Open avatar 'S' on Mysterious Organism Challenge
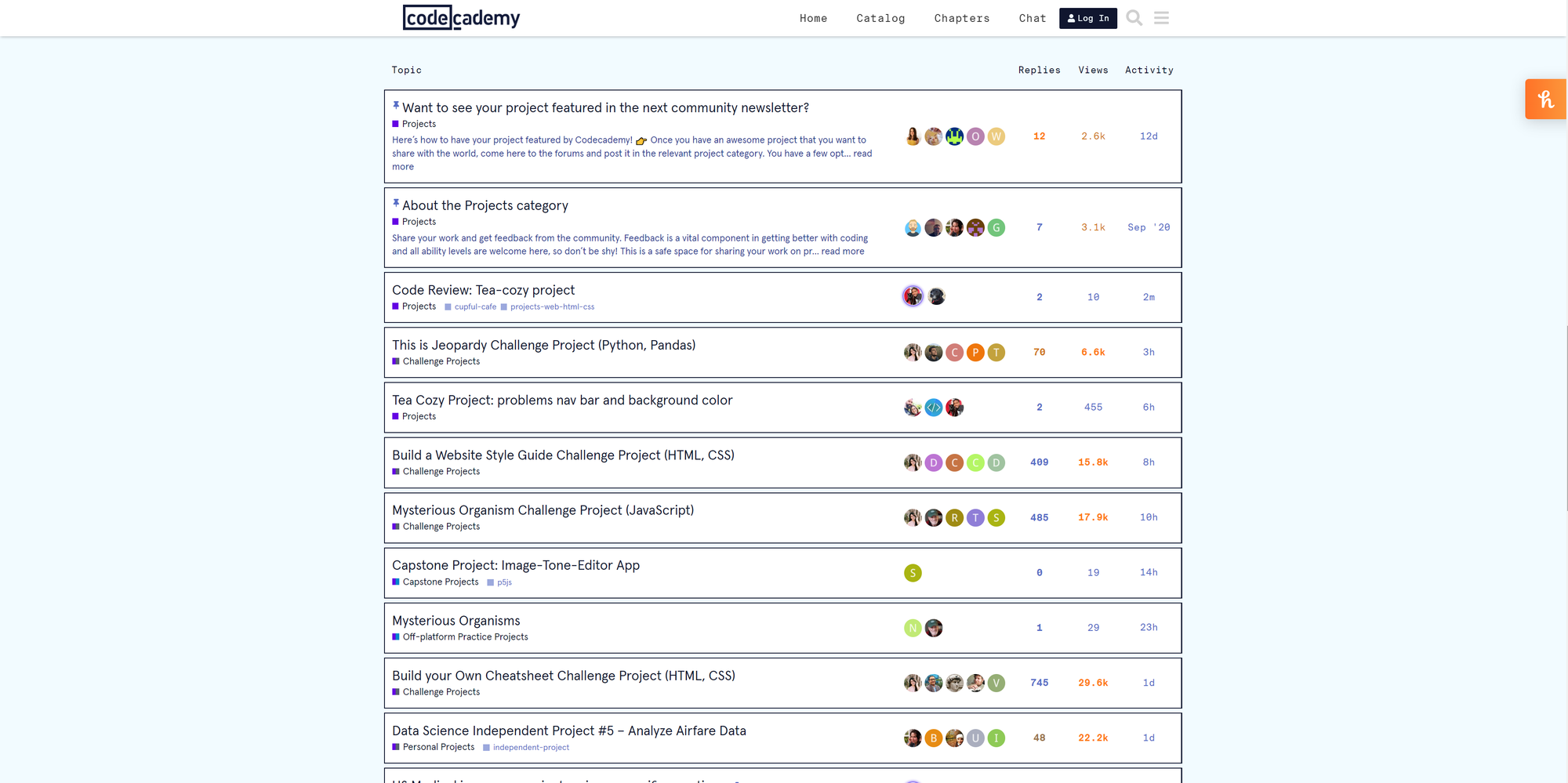The height and width of the screenshot is (783, 1568). [996, 518]
